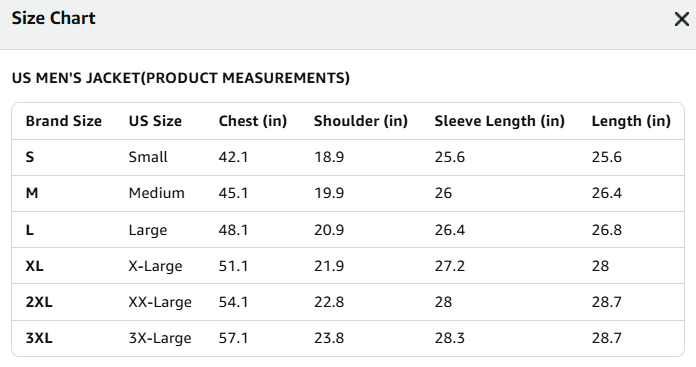Click the Length (in) column header

pyautogui.click(x=631, y=121)
